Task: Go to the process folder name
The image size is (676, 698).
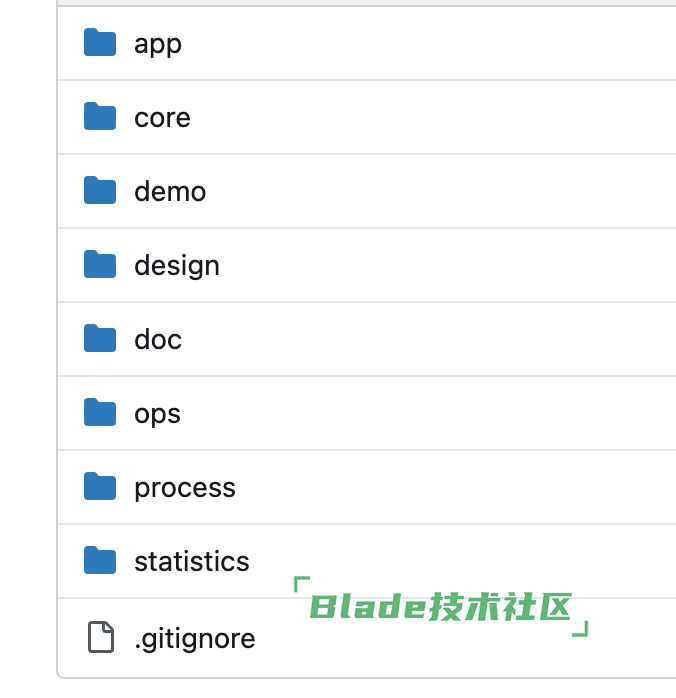Action: click(185, 489)
